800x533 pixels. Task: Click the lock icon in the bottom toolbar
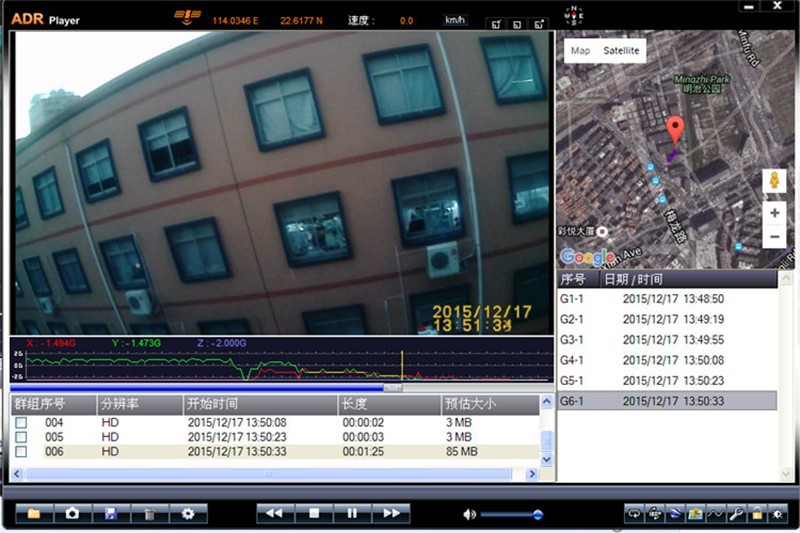(x=757, y=514)
